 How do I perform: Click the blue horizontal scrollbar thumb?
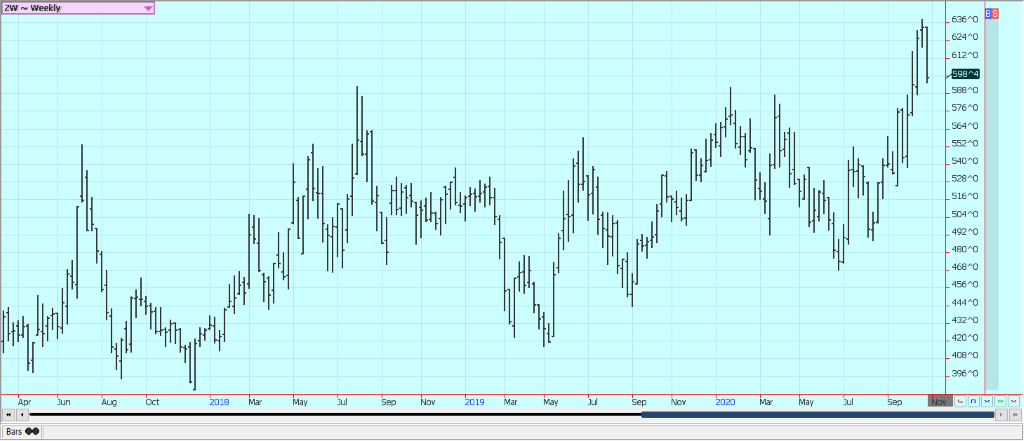[x=818, y=415]
